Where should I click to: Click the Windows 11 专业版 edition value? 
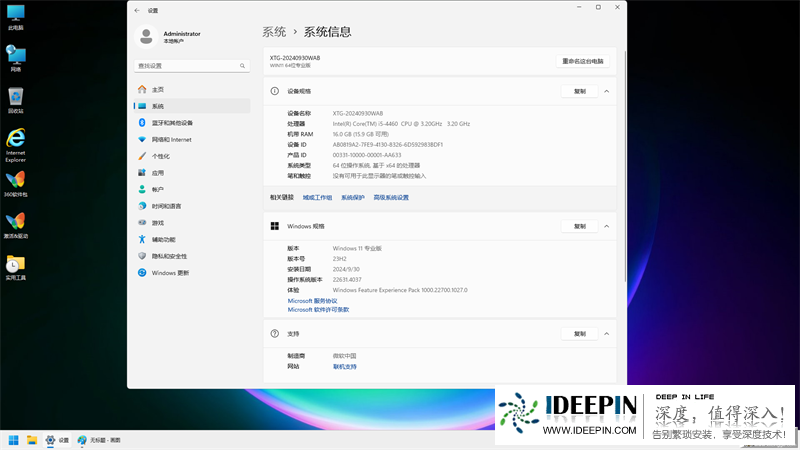(x=357, y=248)
